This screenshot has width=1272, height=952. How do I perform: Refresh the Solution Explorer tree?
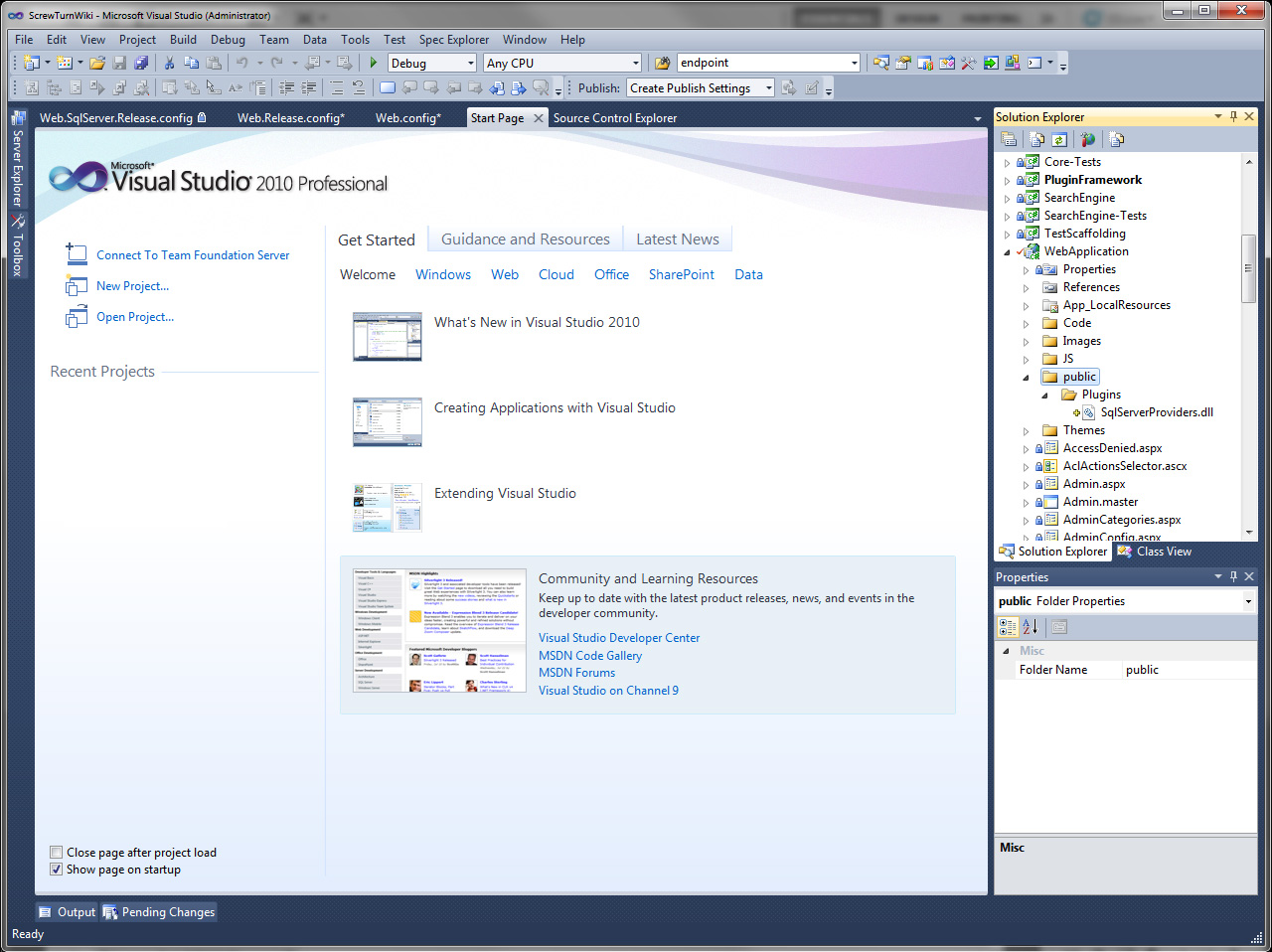(x=1059, y=139)
